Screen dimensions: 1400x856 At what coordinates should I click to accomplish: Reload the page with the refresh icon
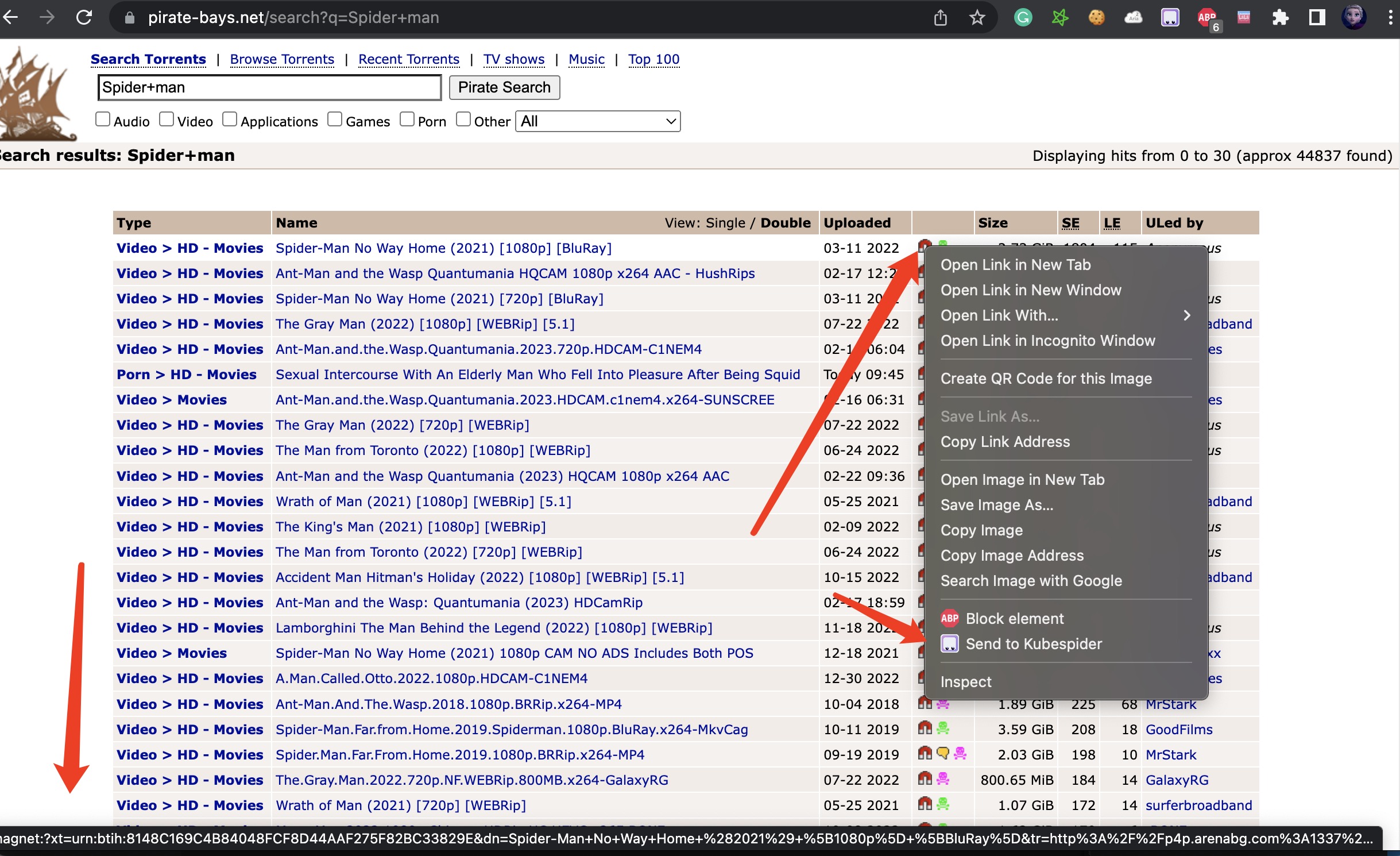[x=84, y=18]
